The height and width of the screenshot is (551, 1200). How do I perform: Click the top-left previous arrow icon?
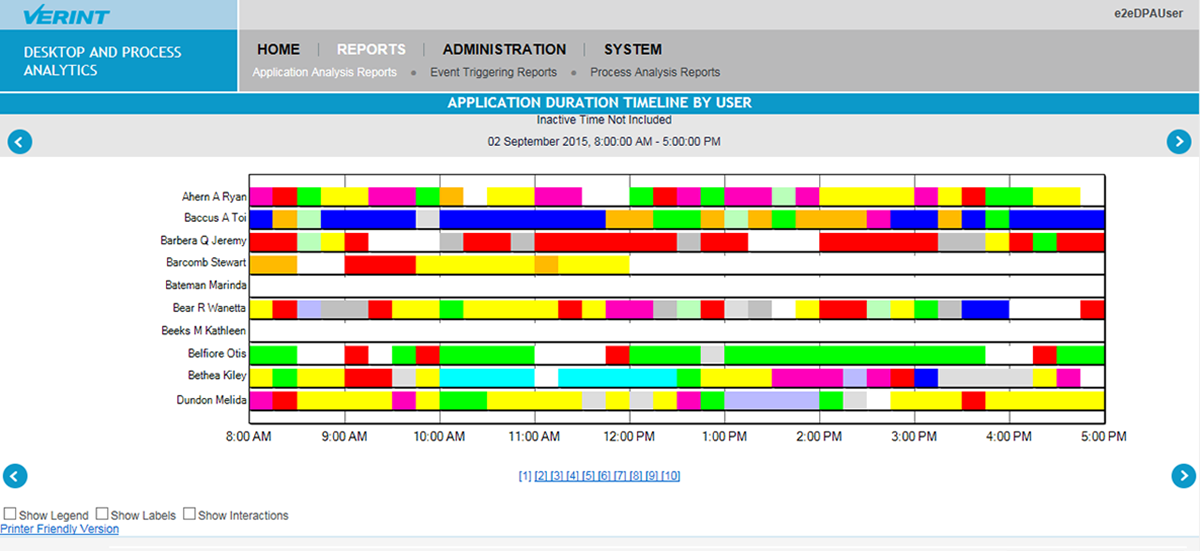20,142
